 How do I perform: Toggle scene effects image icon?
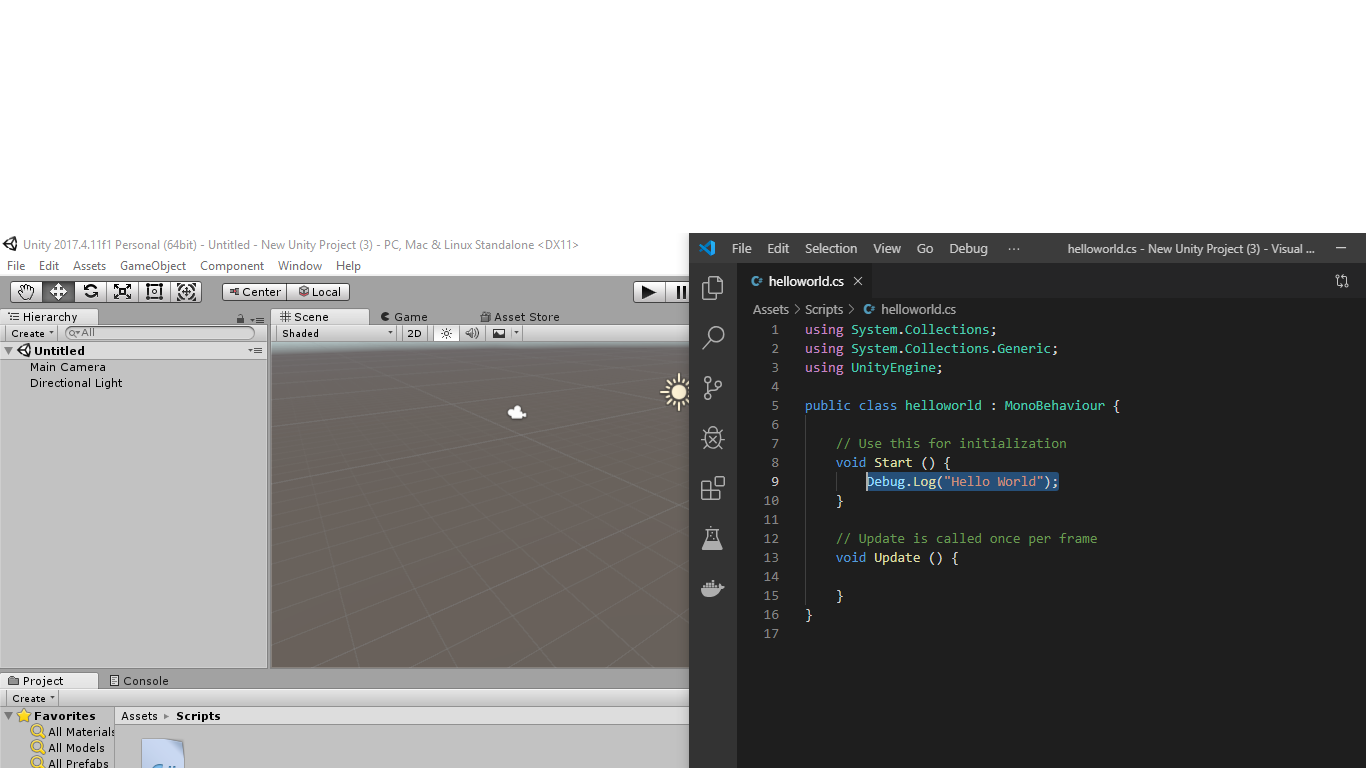pyautogui.click(x=499, y=334)
